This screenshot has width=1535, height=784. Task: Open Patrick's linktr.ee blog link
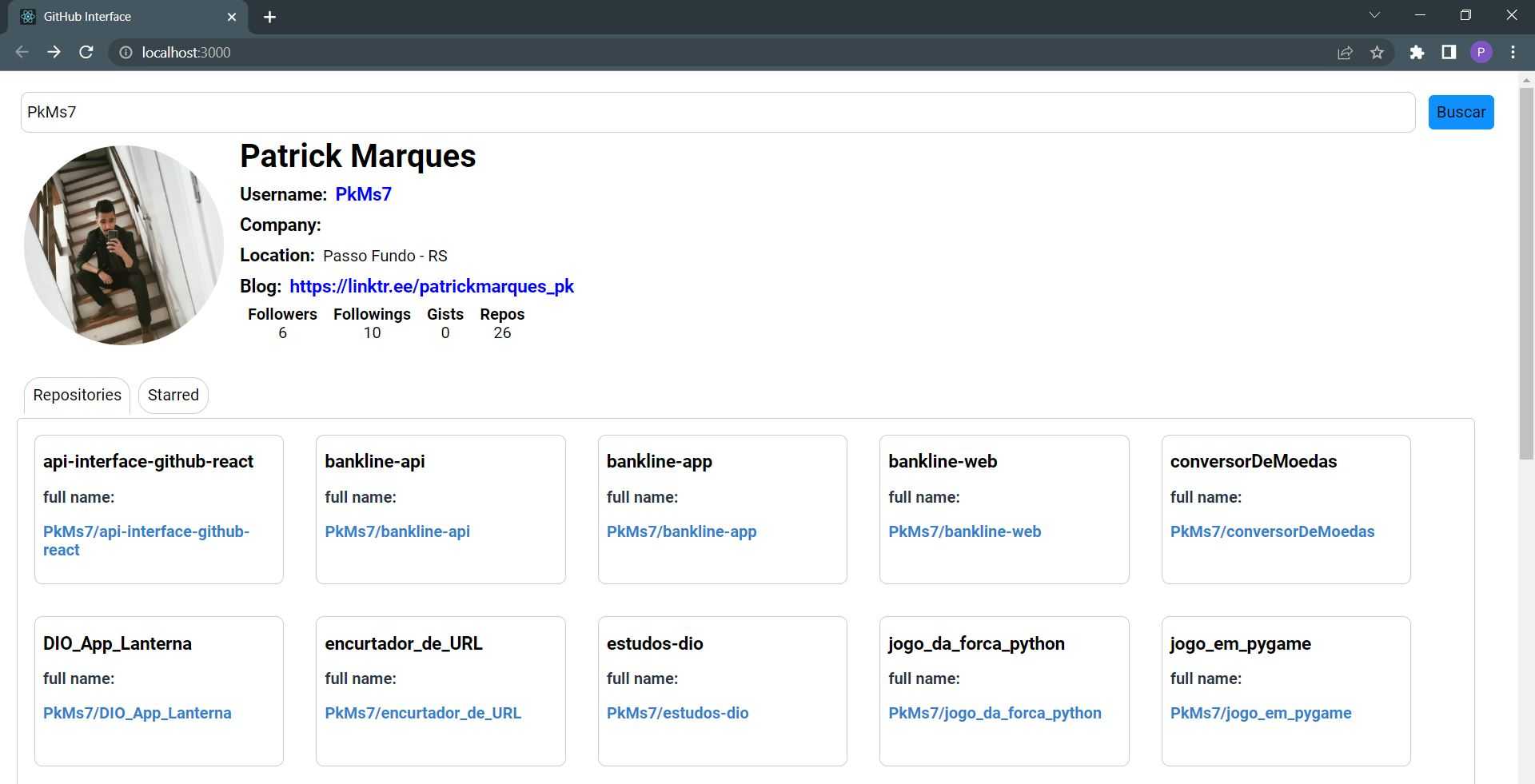[x=432, y=286]
